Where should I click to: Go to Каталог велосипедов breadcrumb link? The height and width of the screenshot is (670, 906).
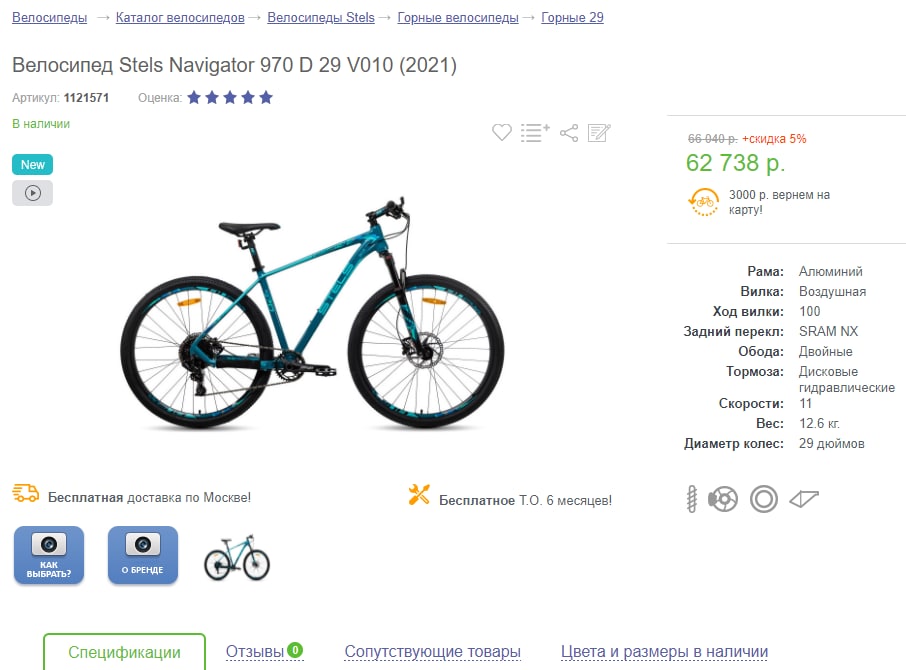[x=180, y=18]
